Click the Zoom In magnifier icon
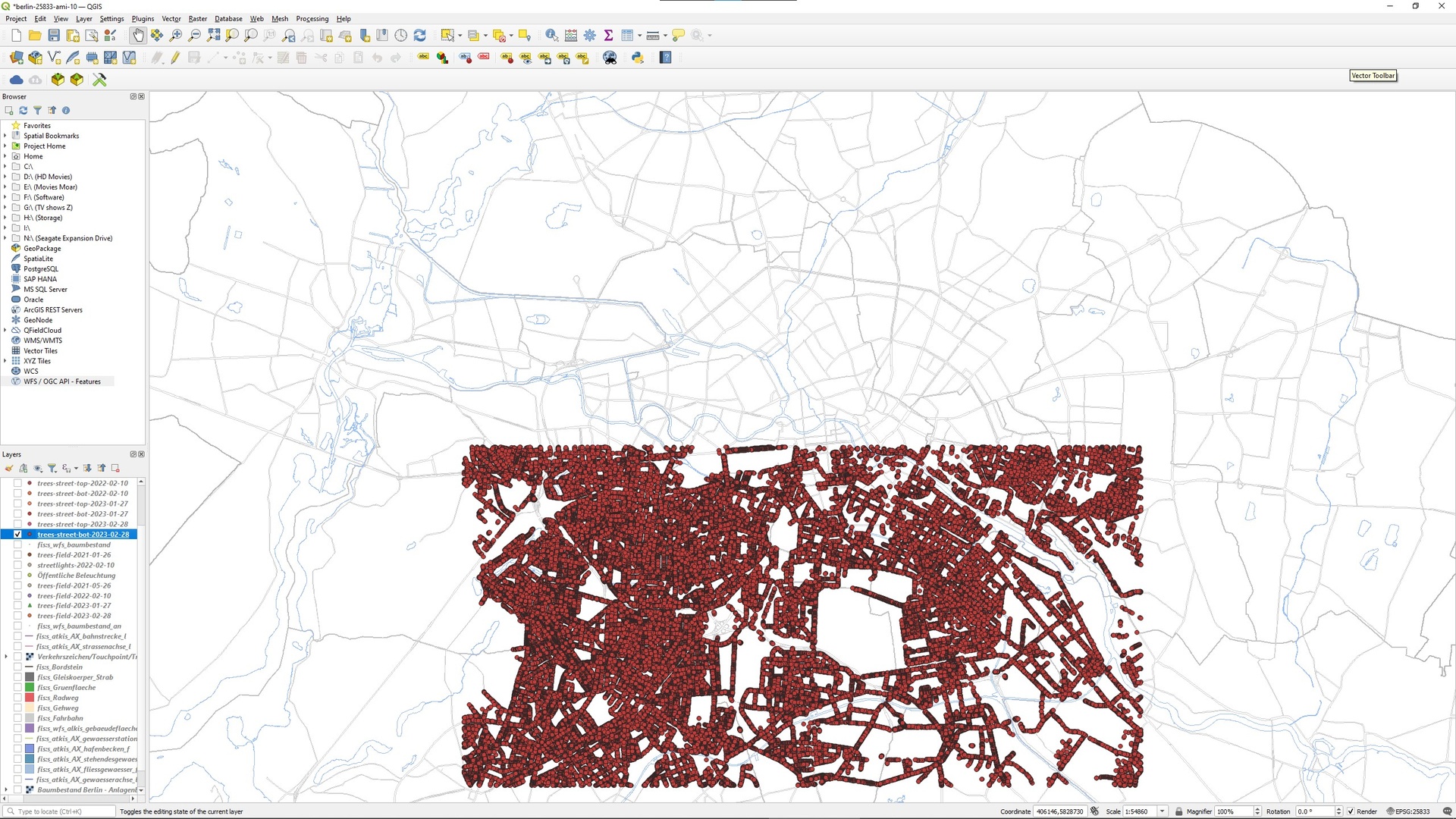 176,36
